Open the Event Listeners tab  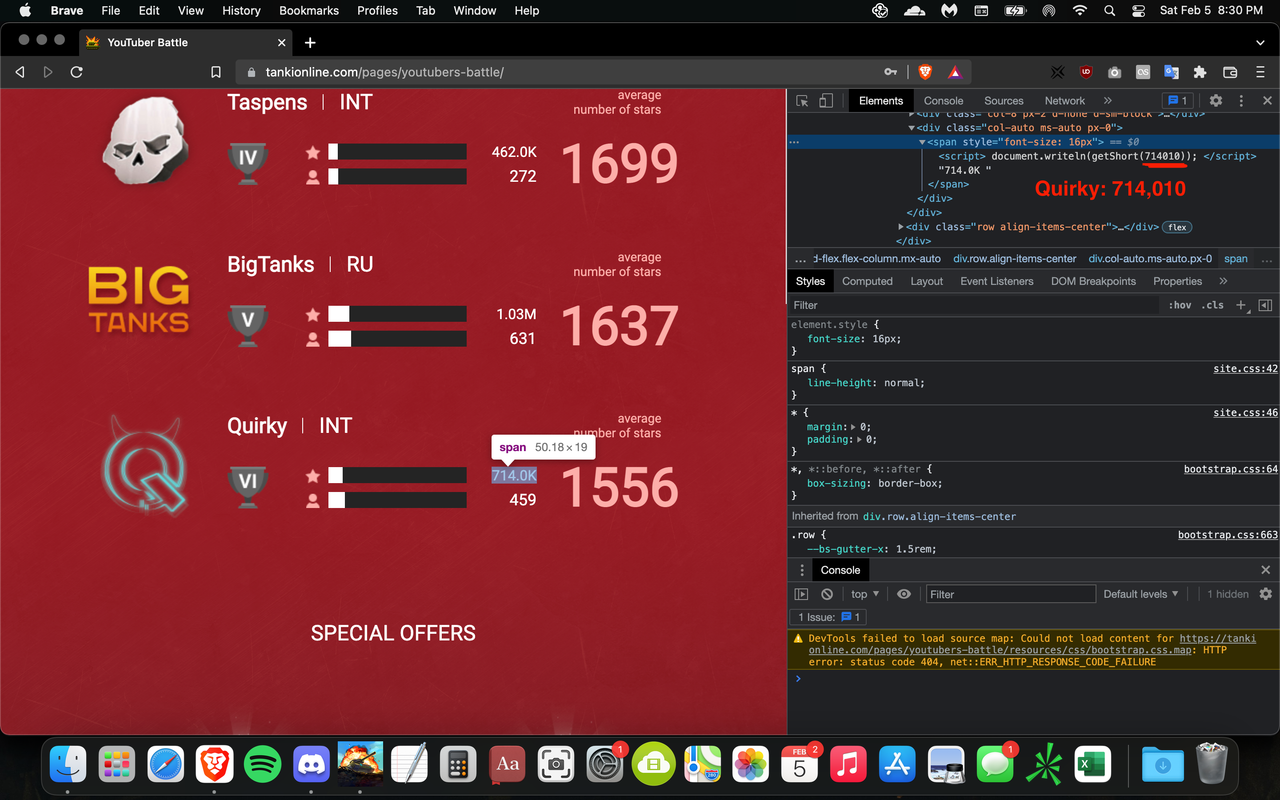coord(997,281)
